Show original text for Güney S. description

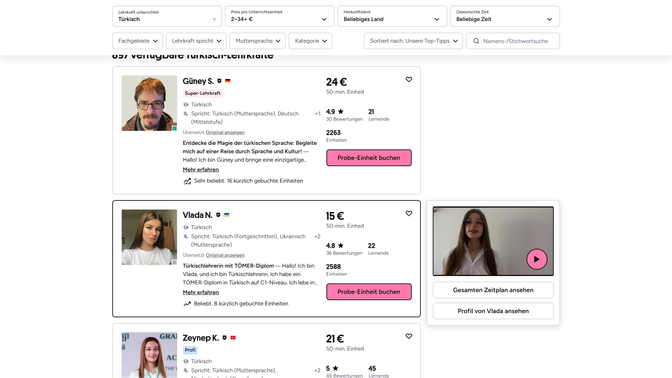pyautogui.click(x=225, y=132)
